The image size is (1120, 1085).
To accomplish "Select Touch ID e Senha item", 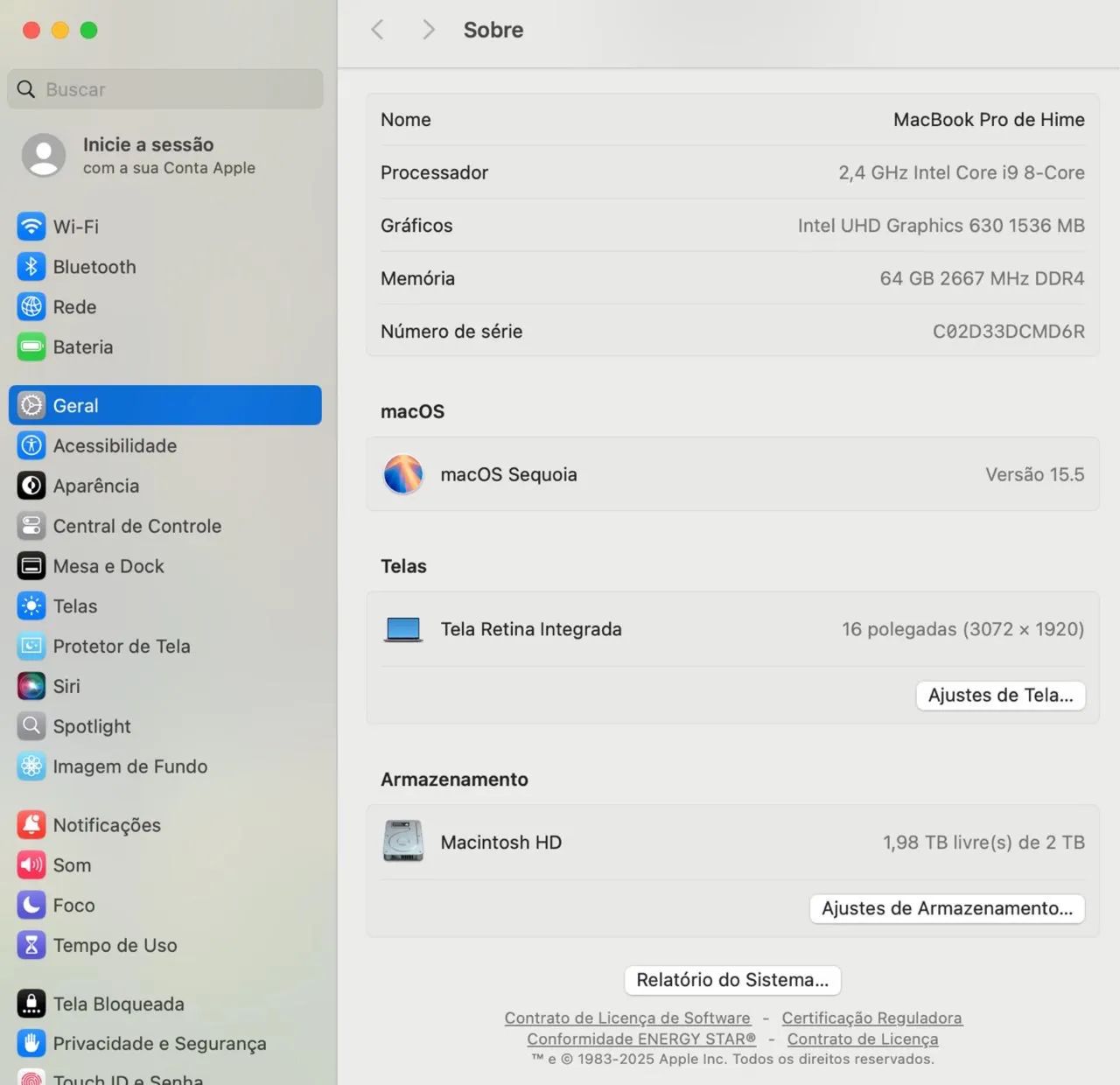I will (x=165, y=1078).
